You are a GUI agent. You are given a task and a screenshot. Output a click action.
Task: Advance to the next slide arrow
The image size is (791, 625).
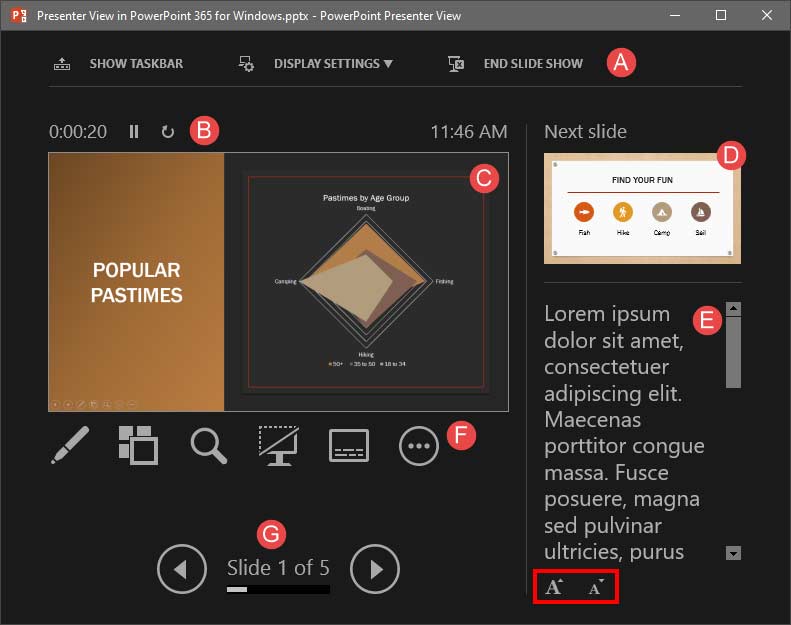pyautogui.click(x=375, y=569)
